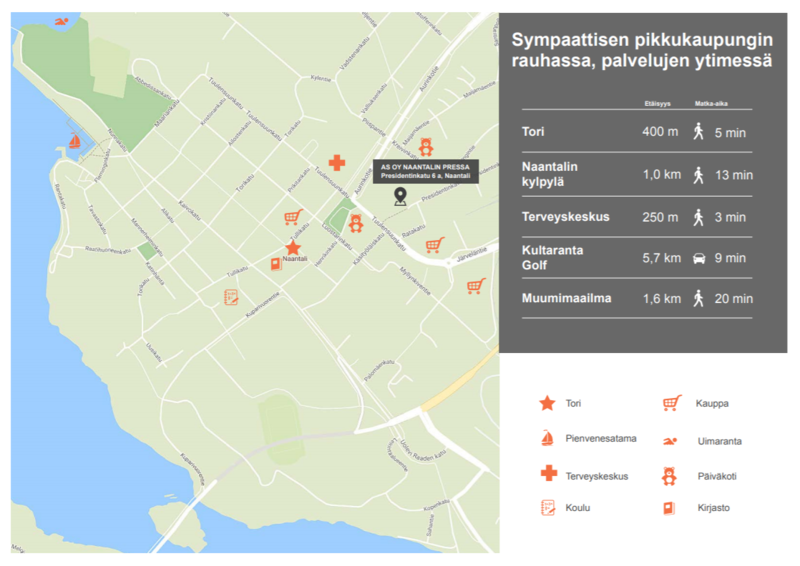Click the Terveyskeskus row in distance table
Viewport: 800px width, 566px height.
coord(636,216)
